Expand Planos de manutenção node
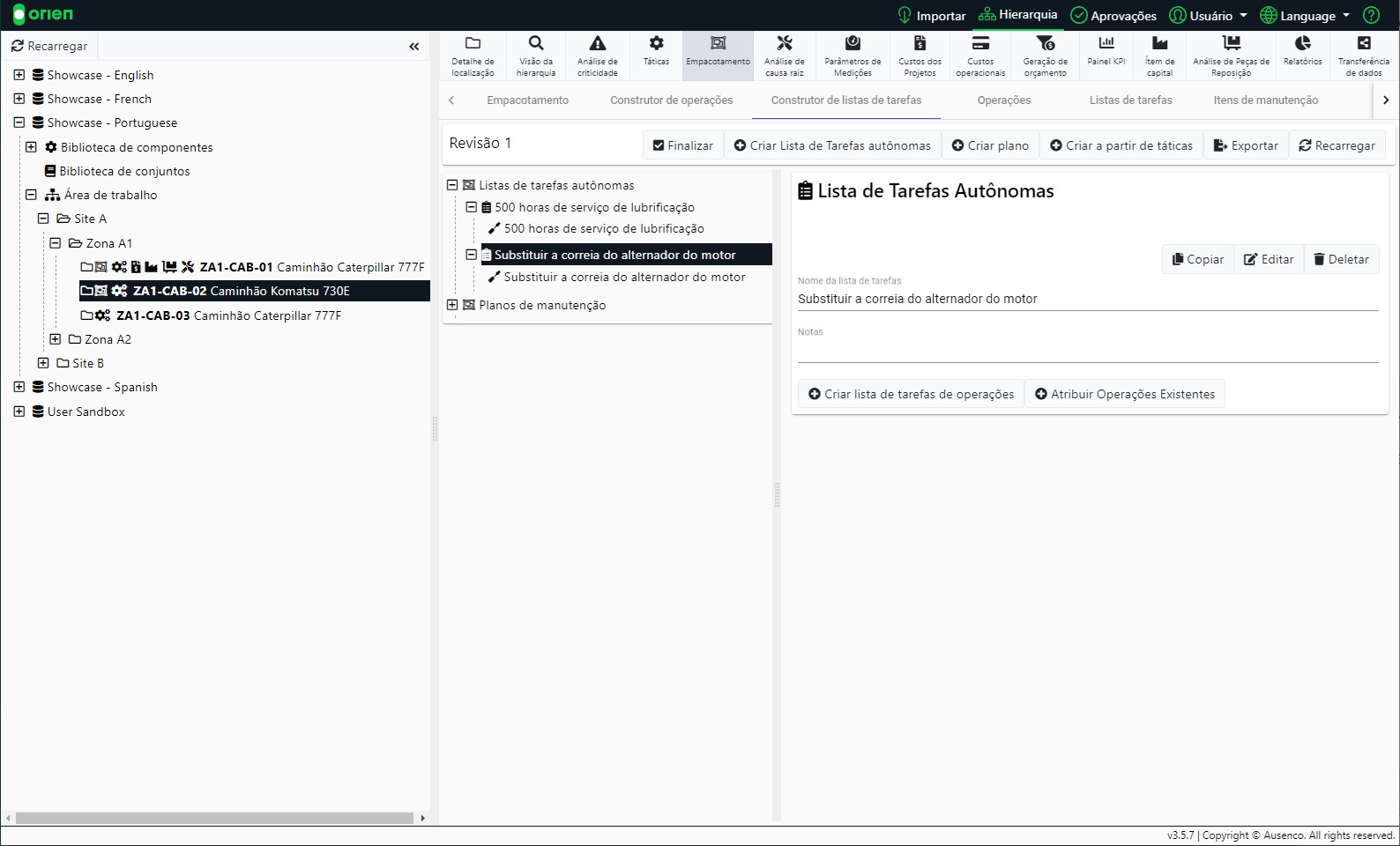 tap(452, 305)
